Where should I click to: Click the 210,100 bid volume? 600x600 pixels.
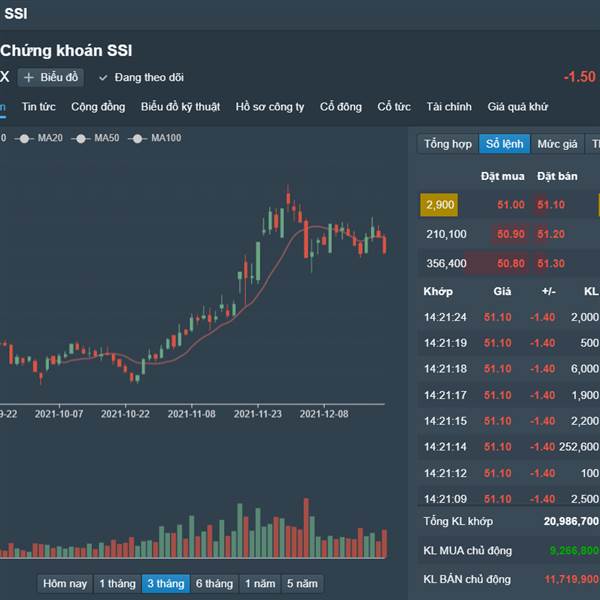446,234
